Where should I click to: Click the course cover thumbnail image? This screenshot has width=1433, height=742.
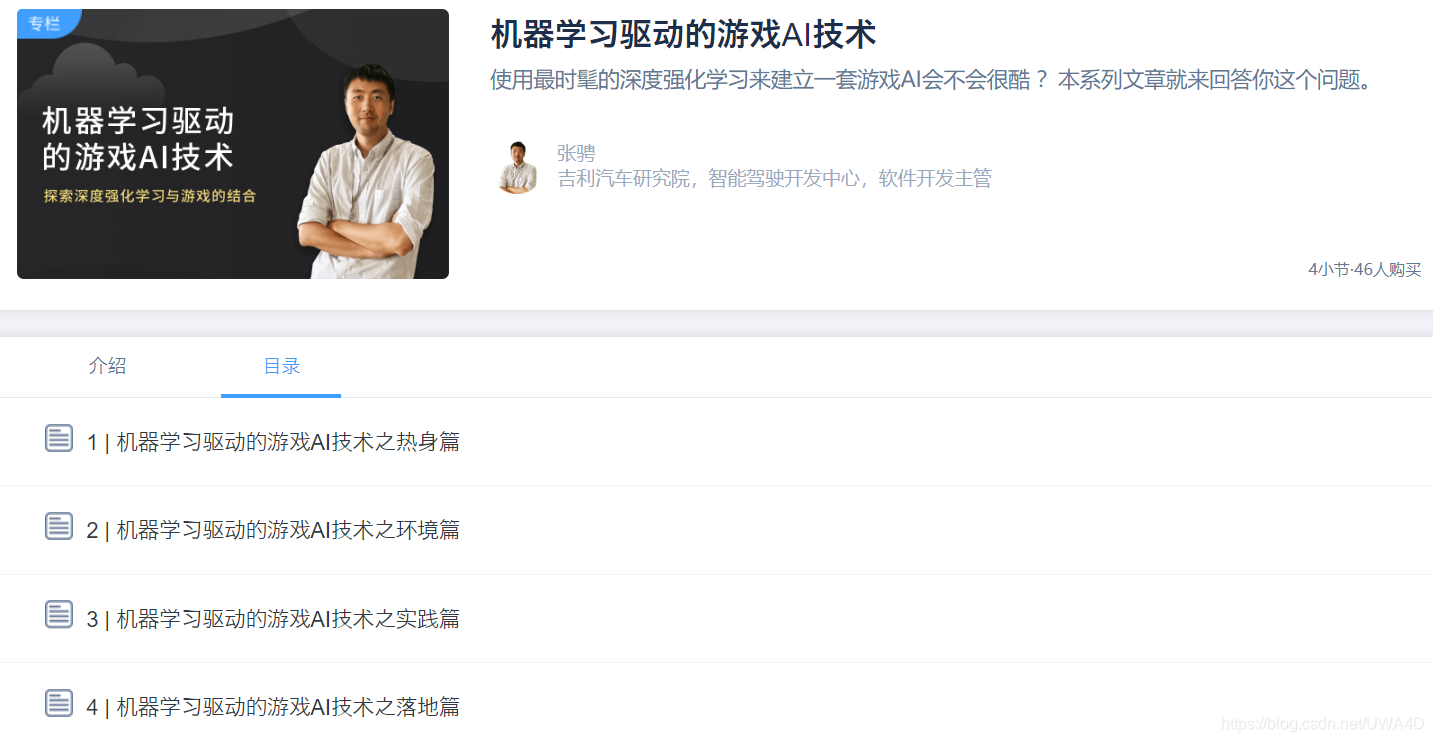(233, 144)
